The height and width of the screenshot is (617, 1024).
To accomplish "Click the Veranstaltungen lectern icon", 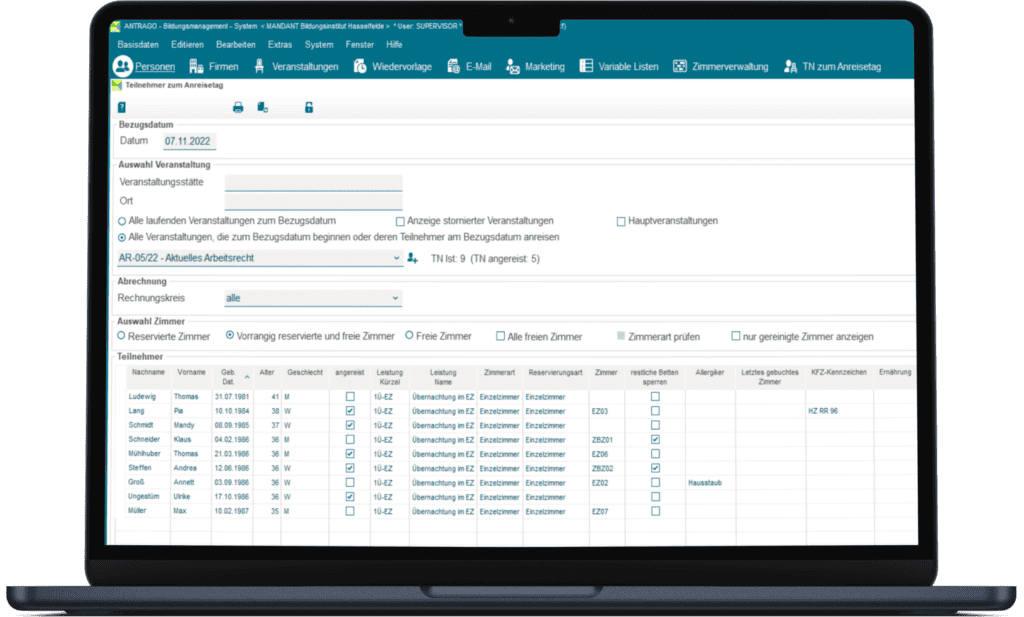I will point(259,66).
